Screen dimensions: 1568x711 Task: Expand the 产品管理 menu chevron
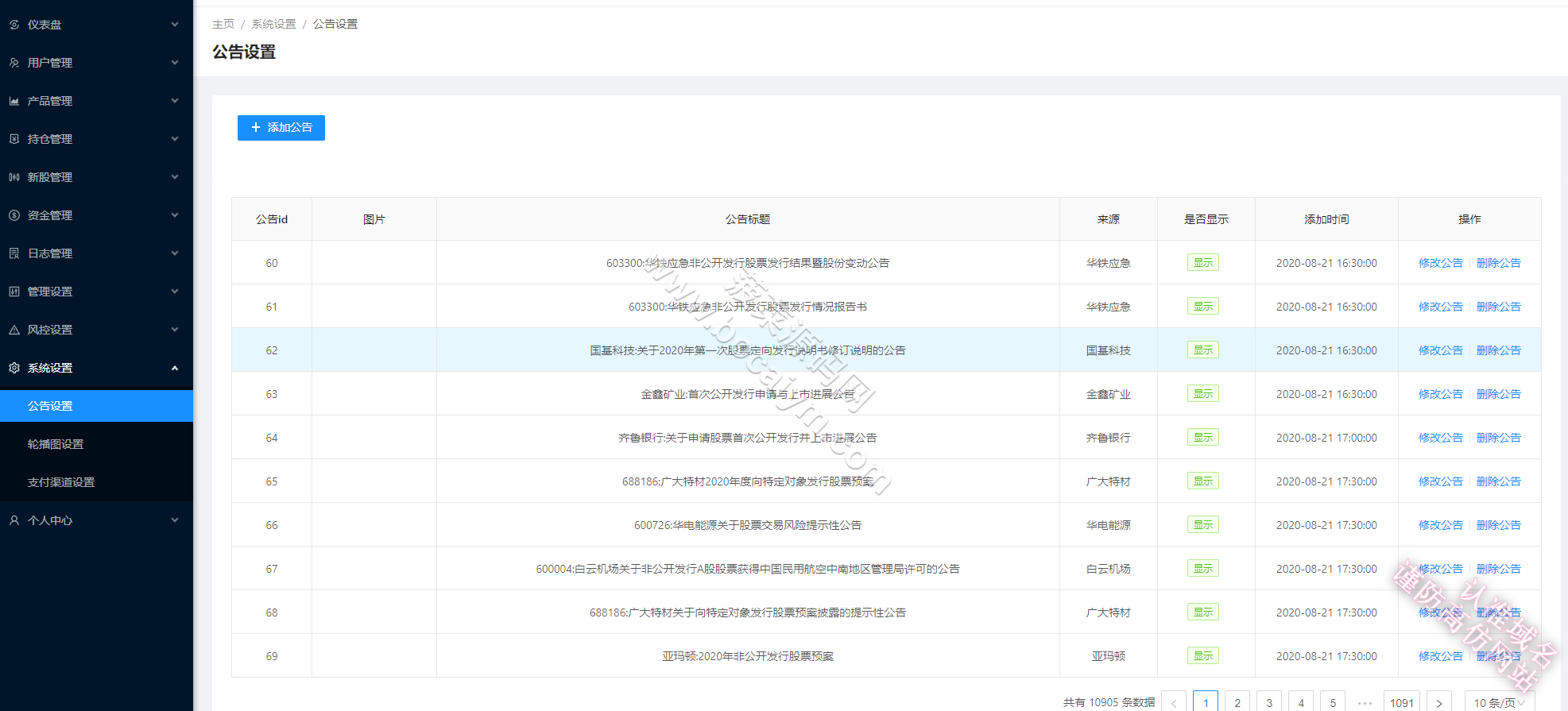pos(175,101)
